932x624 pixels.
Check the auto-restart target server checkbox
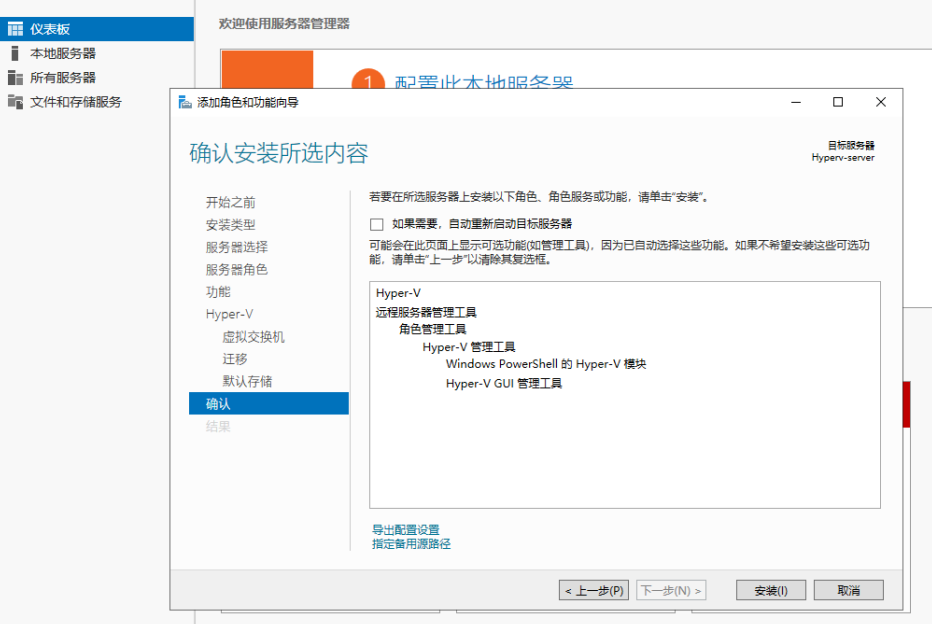coord(376,224)
